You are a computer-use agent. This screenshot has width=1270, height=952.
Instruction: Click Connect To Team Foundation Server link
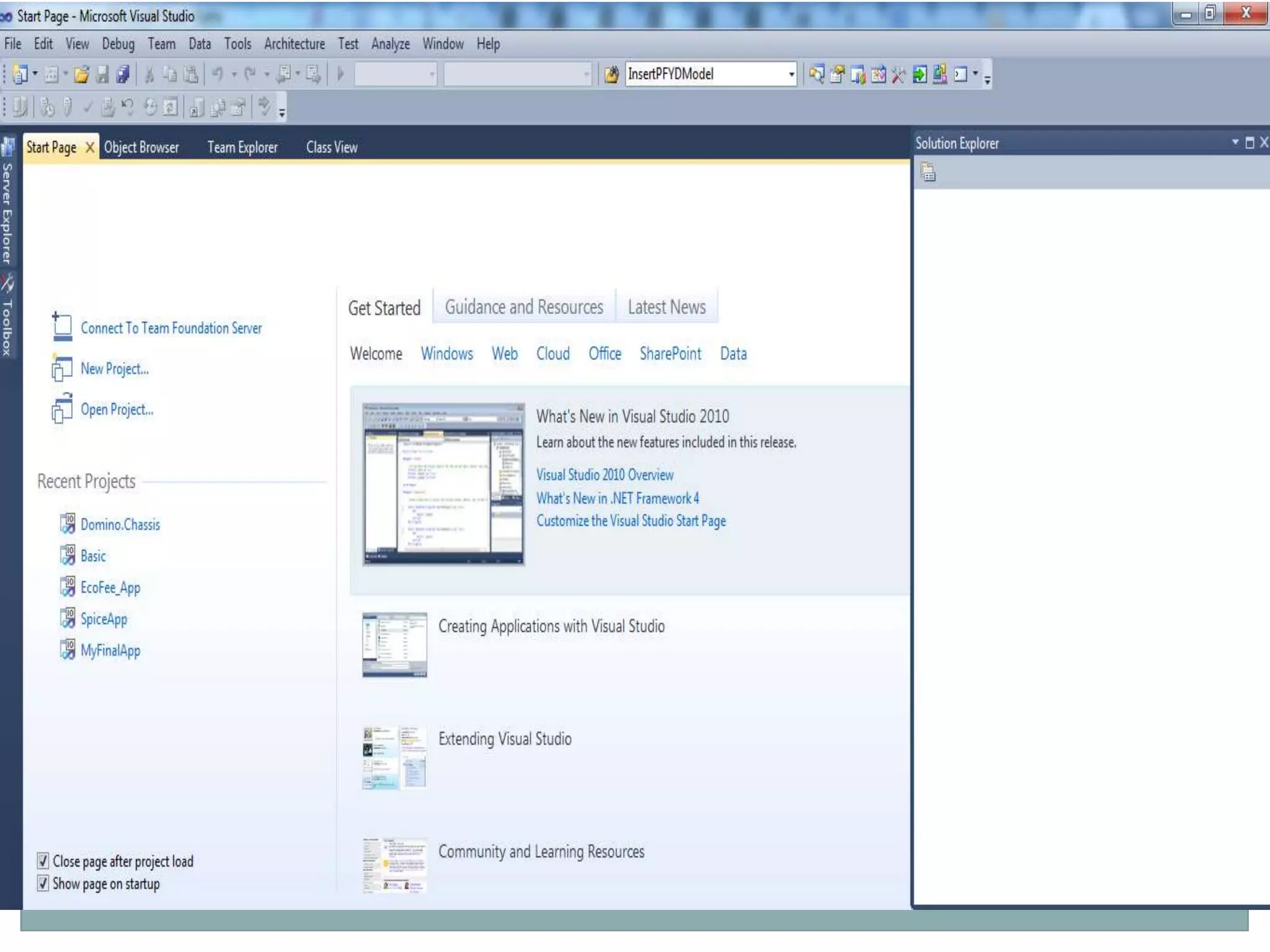point(171,328)
